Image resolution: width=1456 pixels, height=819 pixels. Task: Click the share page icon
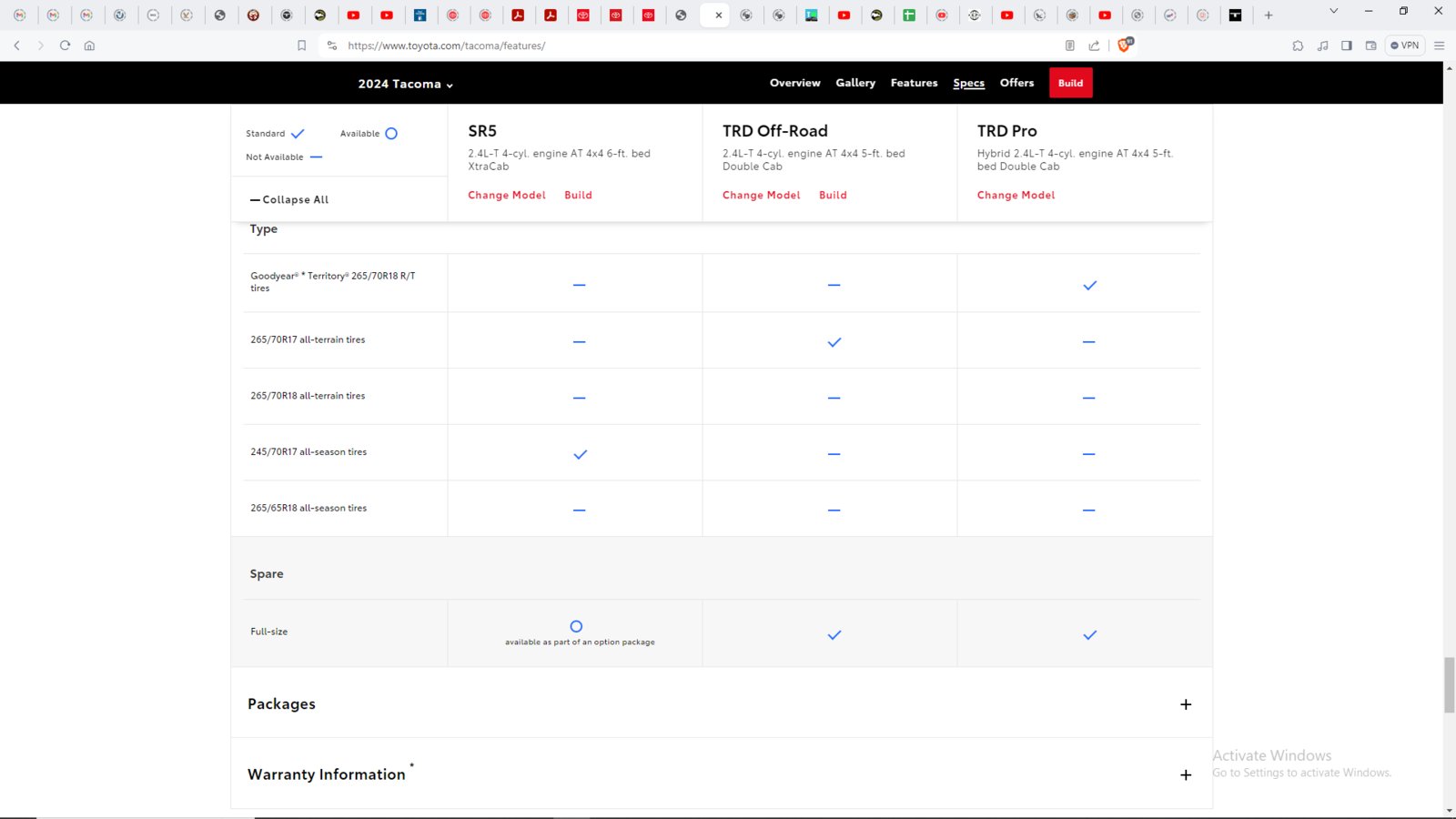point(1094,45)
